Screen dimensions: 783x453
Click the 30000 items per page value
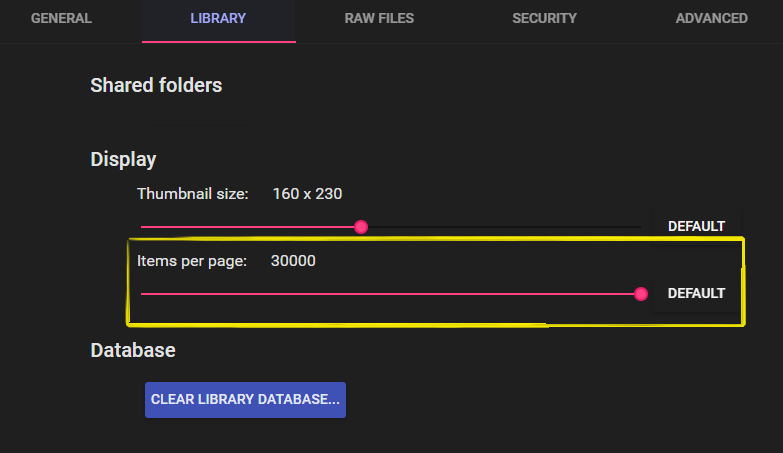(x=293, y=260)
